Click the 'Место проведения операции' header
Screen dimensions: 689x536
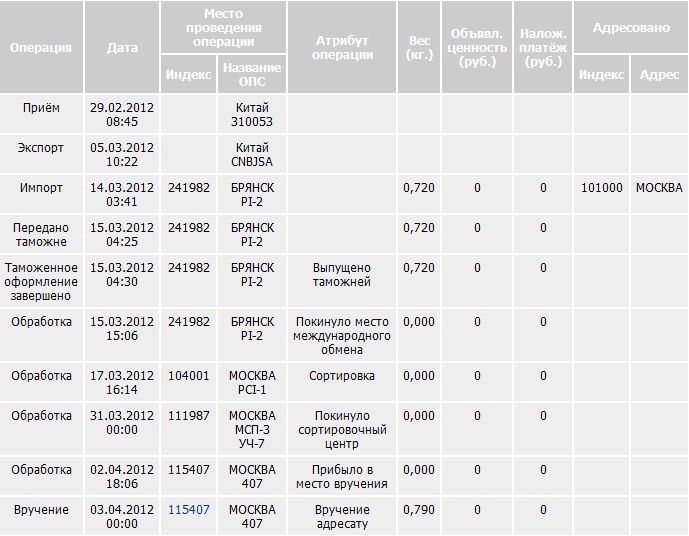224,27
